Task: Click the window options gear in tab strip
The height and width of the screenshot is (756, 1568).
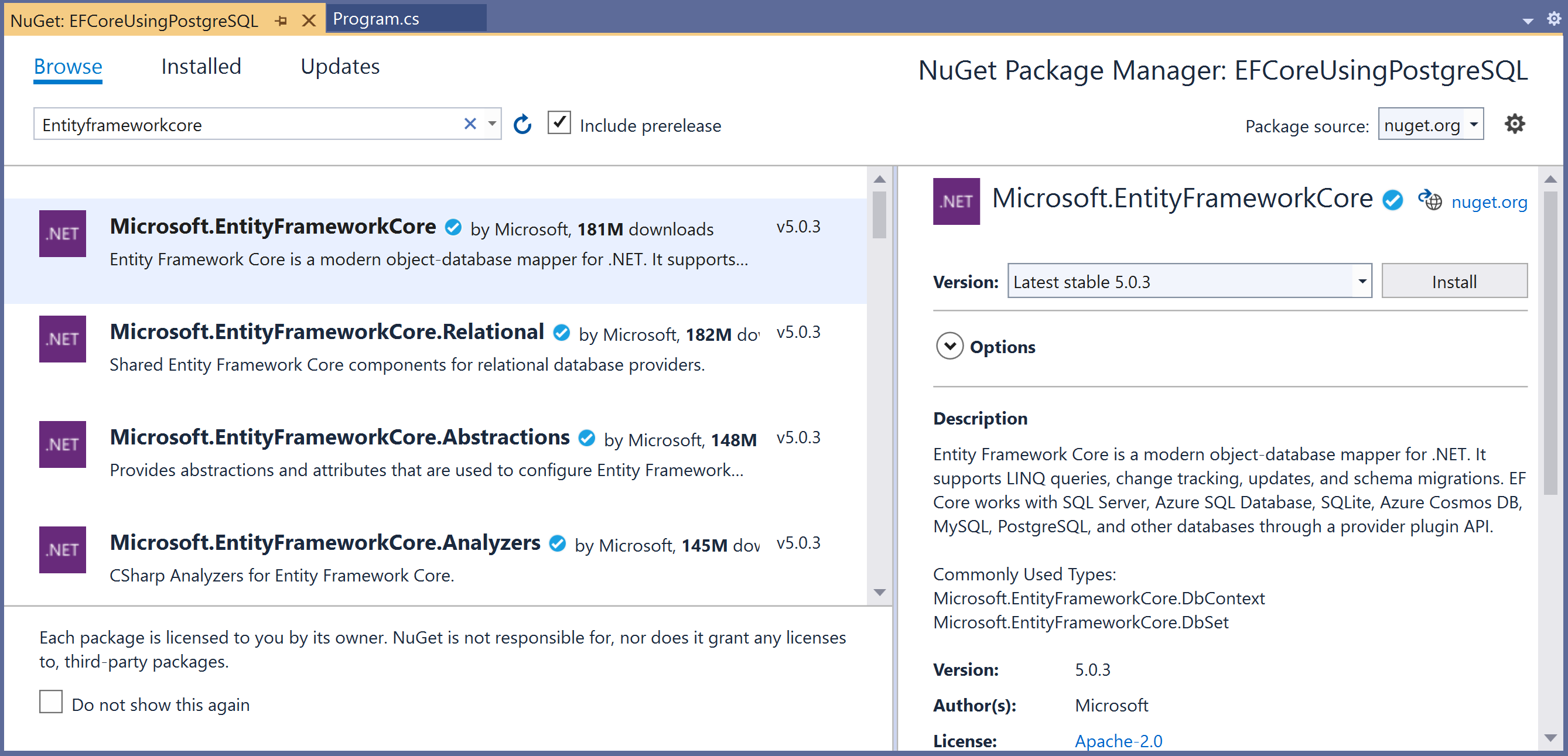Action: [1553, 19]
